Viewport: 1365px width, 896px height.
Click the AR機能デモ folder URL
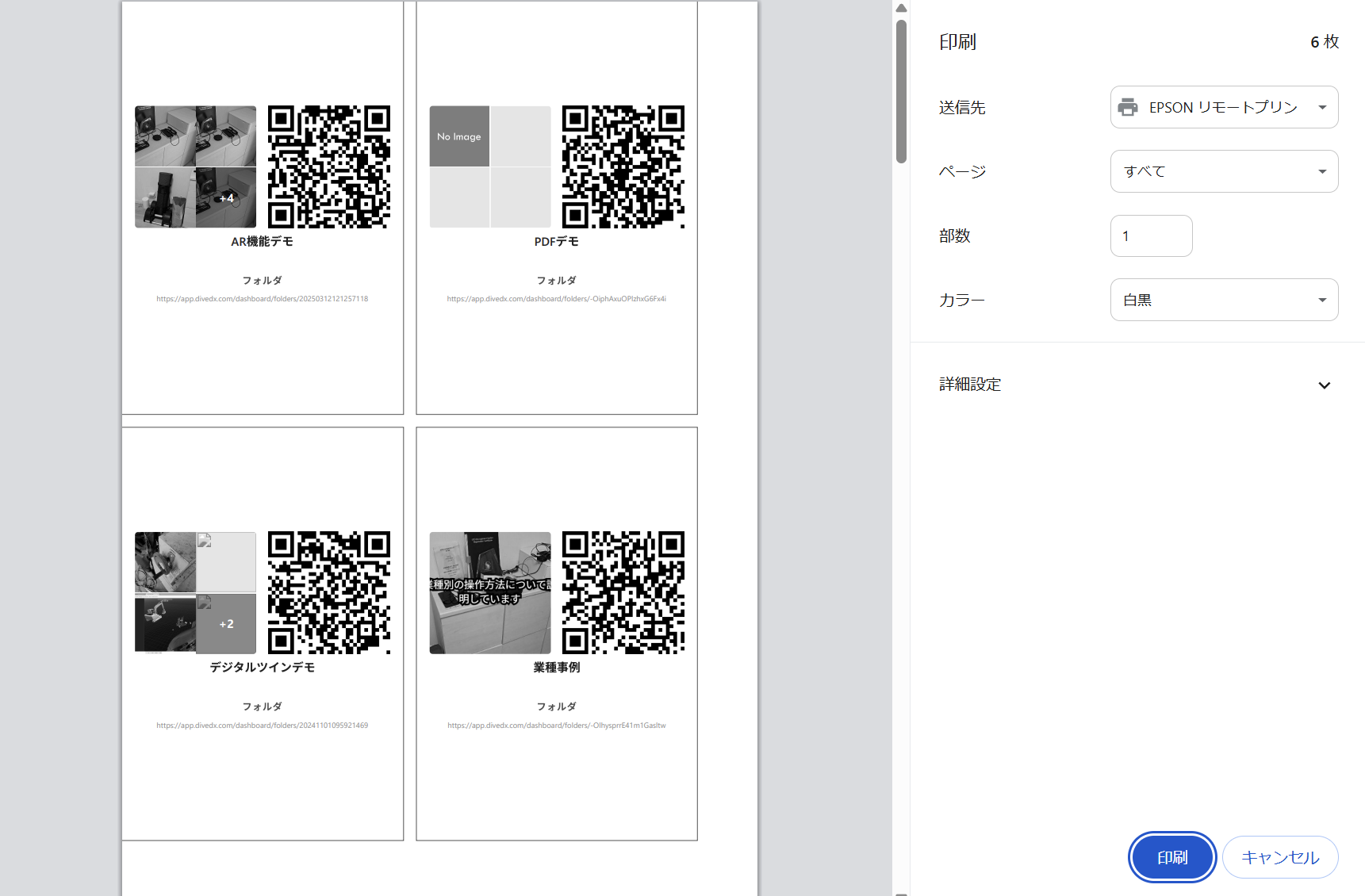click(263, 299)
